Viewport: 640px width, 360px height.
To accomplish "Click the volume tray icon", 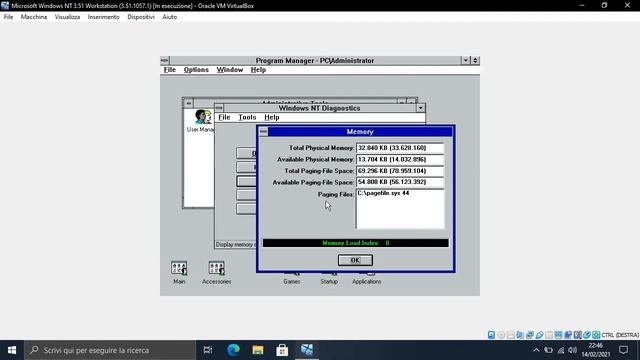I will pyautogui.click(x=573, y=350).
